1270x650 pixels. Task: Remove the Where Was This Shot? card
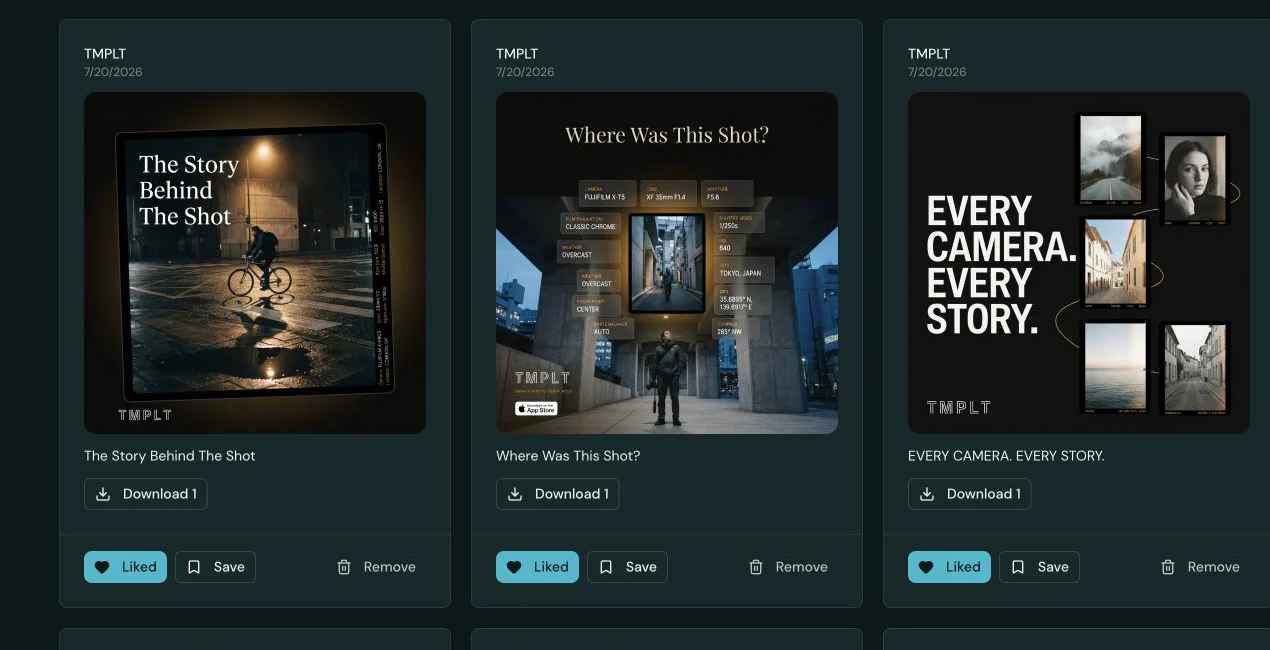(788, 567)
